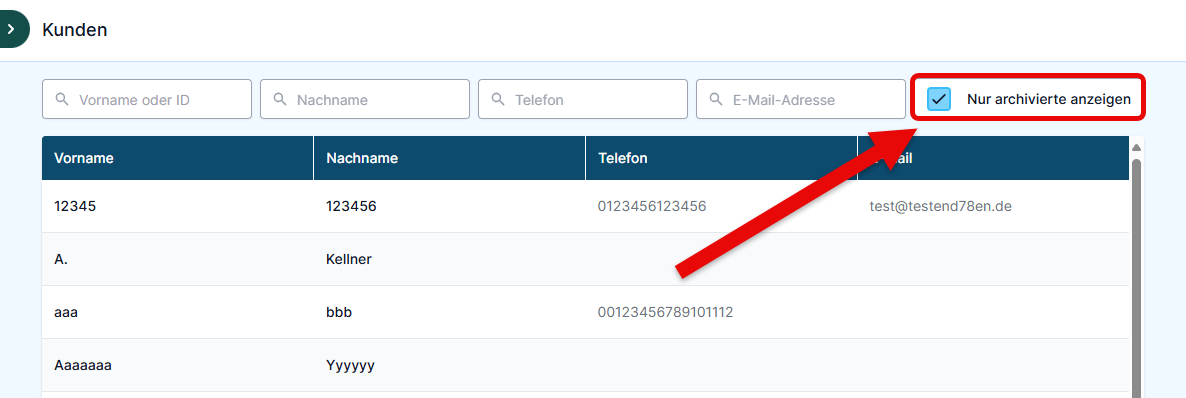Open the aaa bbb customer entry

coord(585,312)
